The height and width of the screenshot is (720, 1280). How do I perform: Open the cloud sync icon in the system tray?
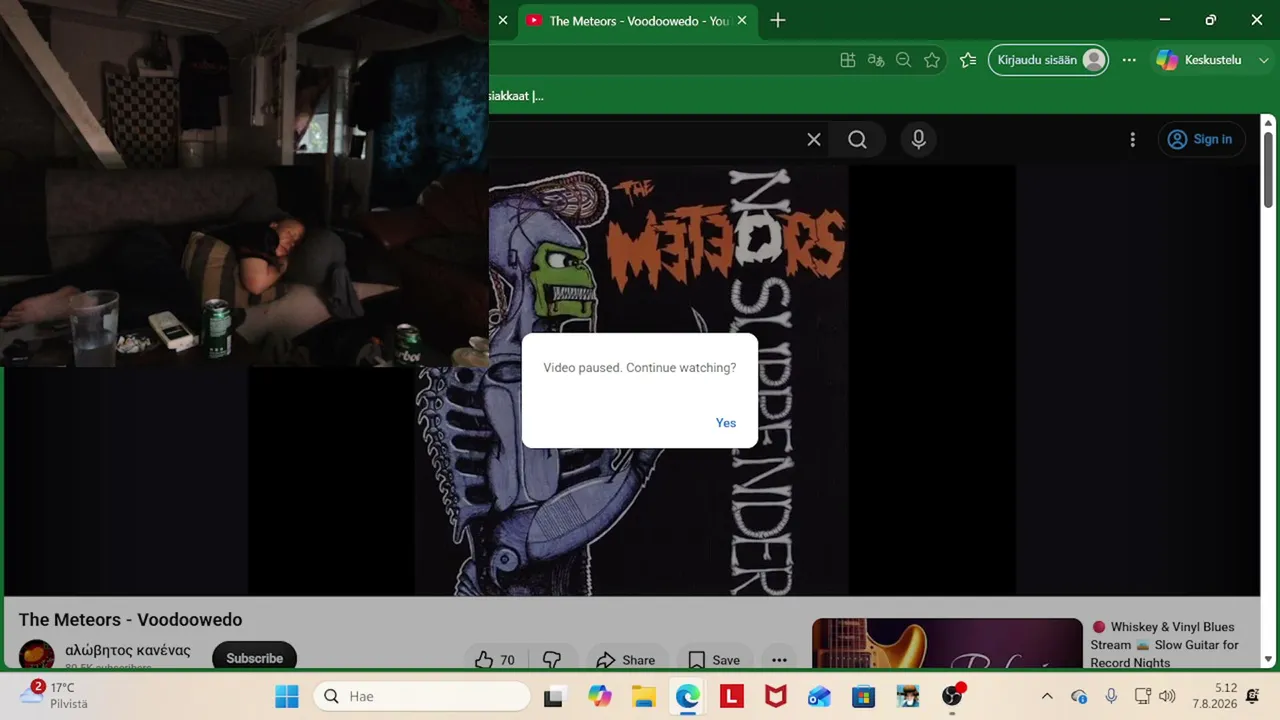(x=1079, y=696)
